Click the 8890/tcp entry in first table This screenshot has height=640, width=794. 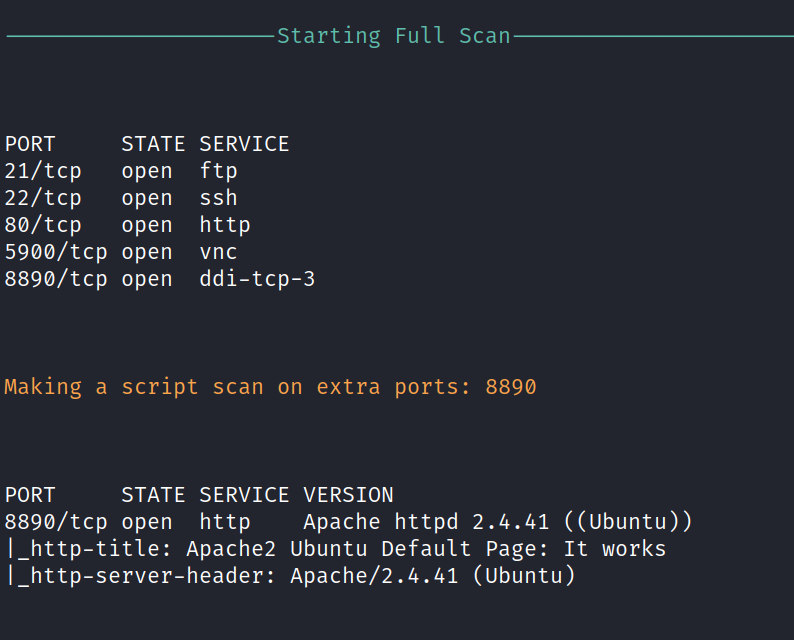56,279
